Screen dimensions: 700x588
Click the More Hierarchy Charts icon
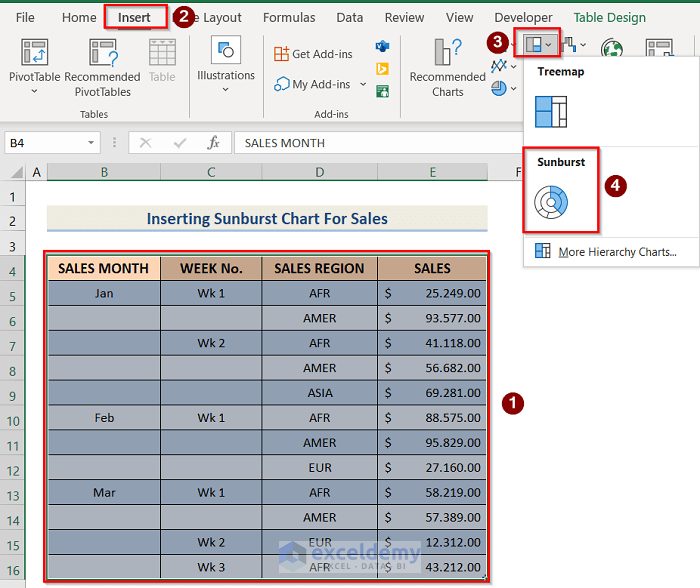542,251
